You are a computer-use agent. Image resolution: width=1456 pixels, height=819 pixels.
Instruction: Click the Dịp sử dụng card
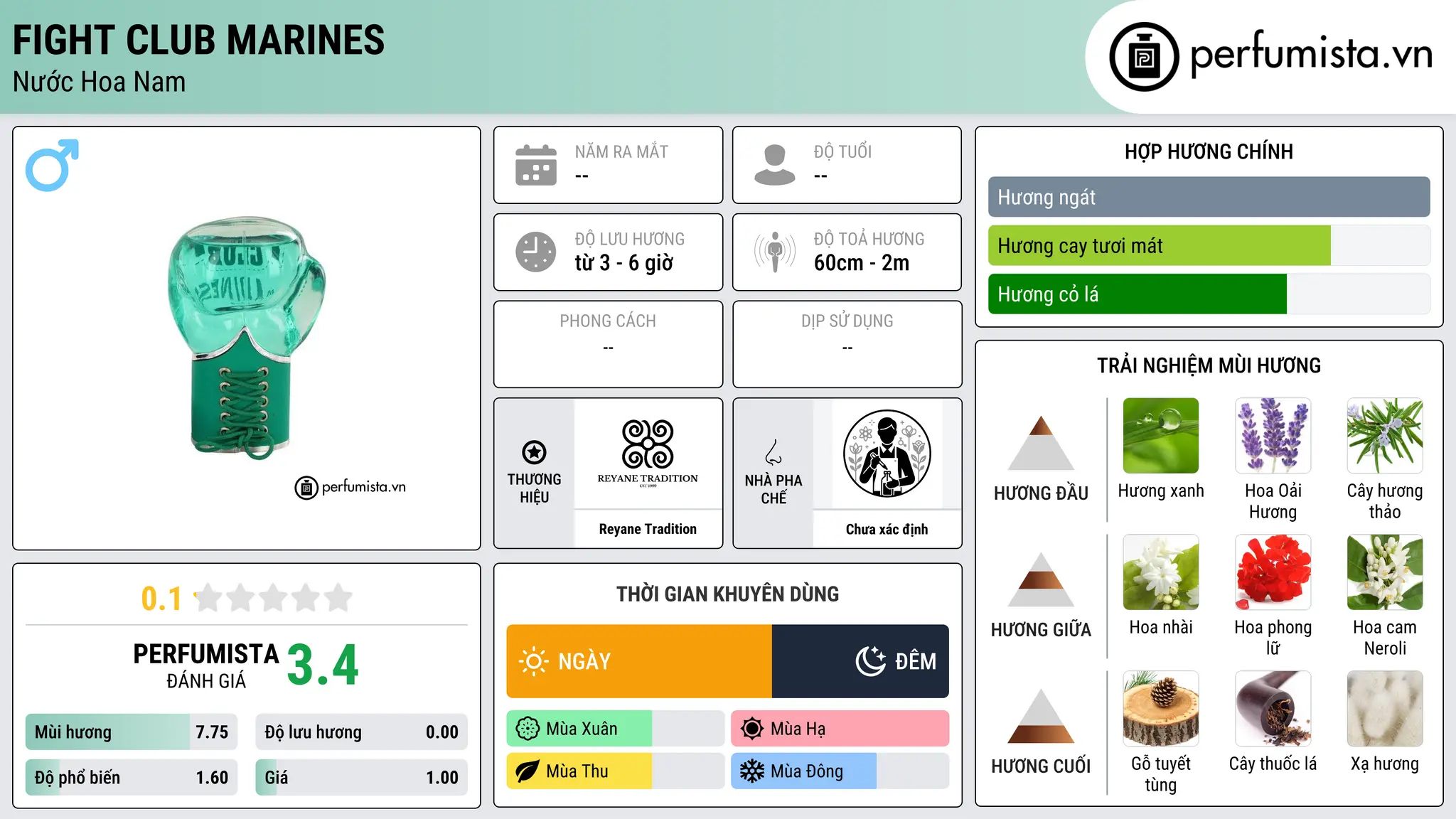click(x=847, y=344)
